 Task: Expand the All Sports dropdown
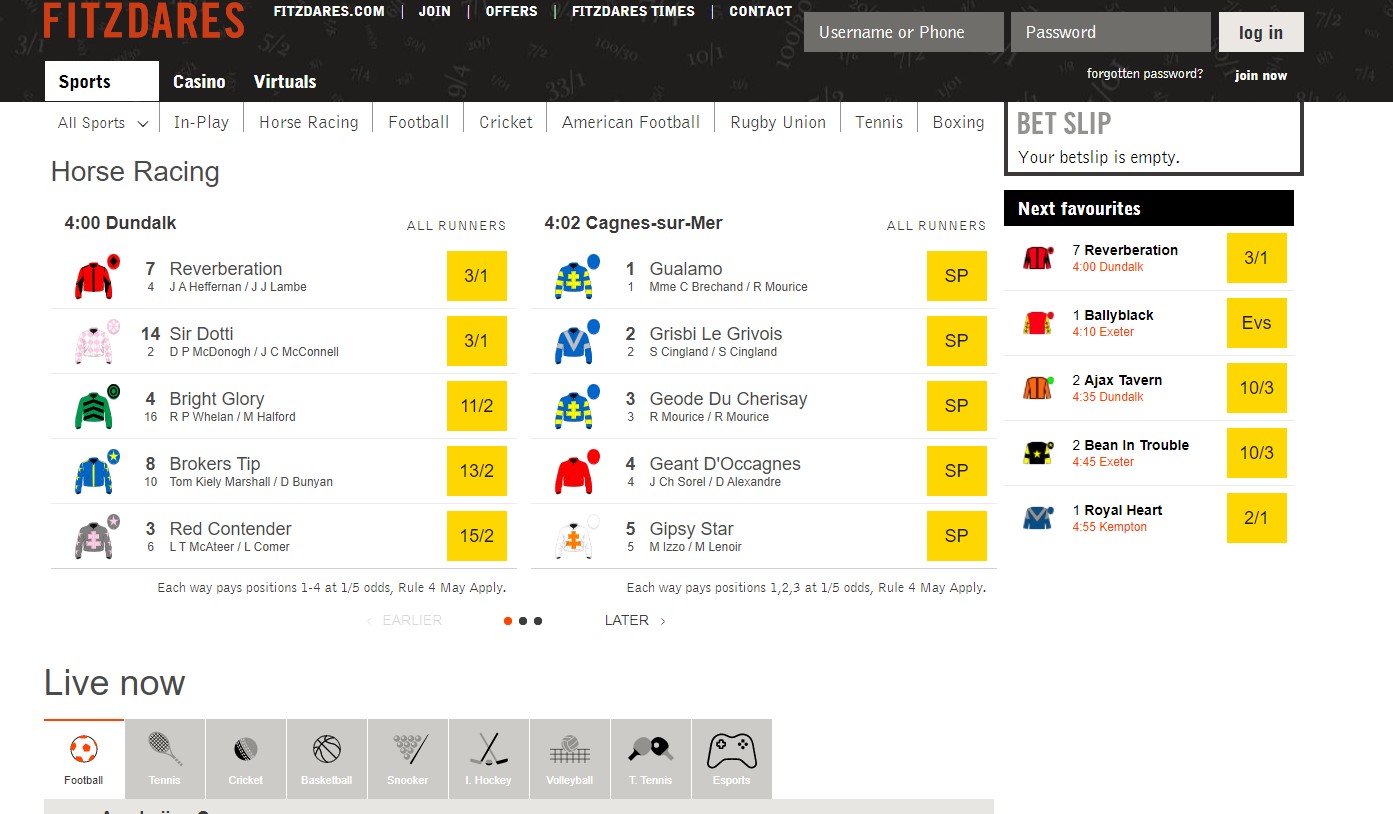coord(103,123)
